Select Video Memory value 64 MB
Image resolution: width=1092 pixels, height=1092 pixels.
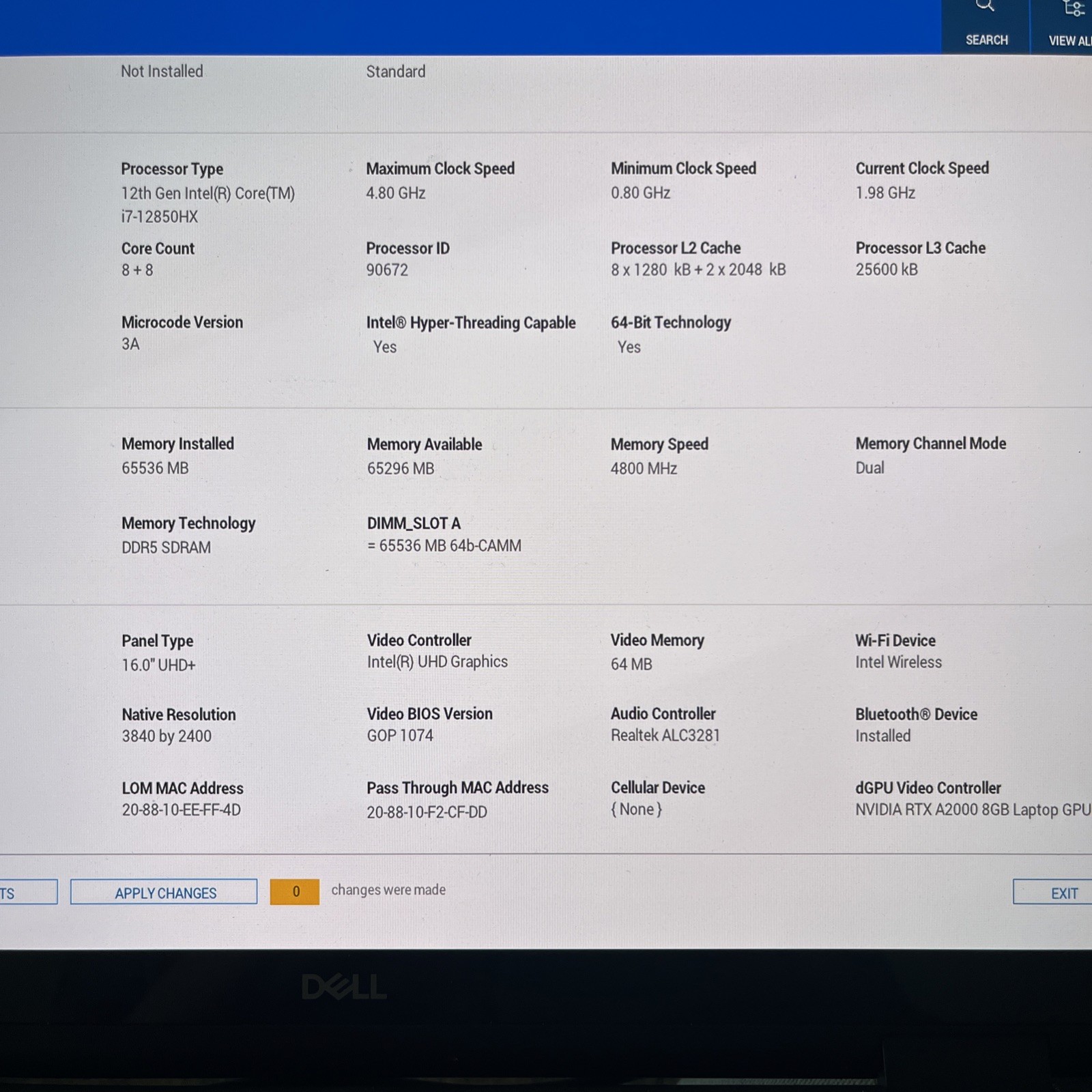(631, 664)
